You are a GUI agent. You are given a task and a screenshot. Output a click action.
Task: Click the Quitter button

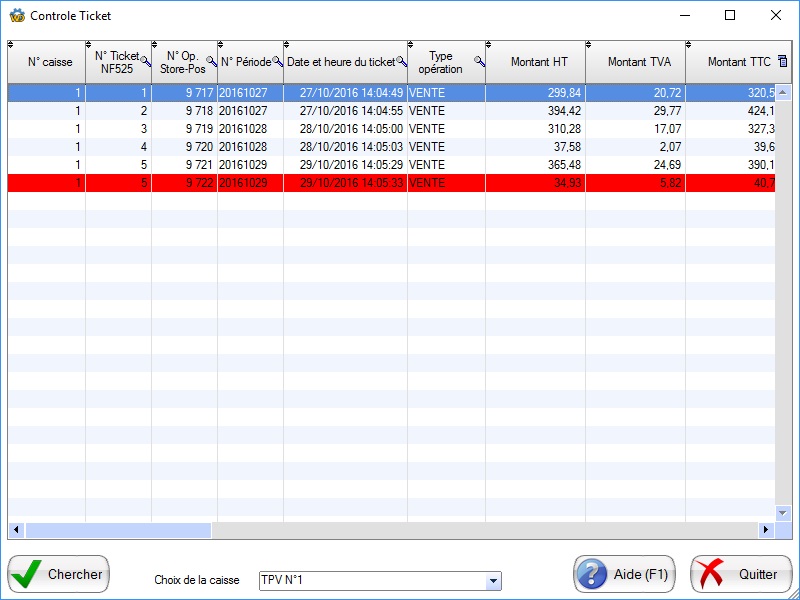tap(741, 574)
